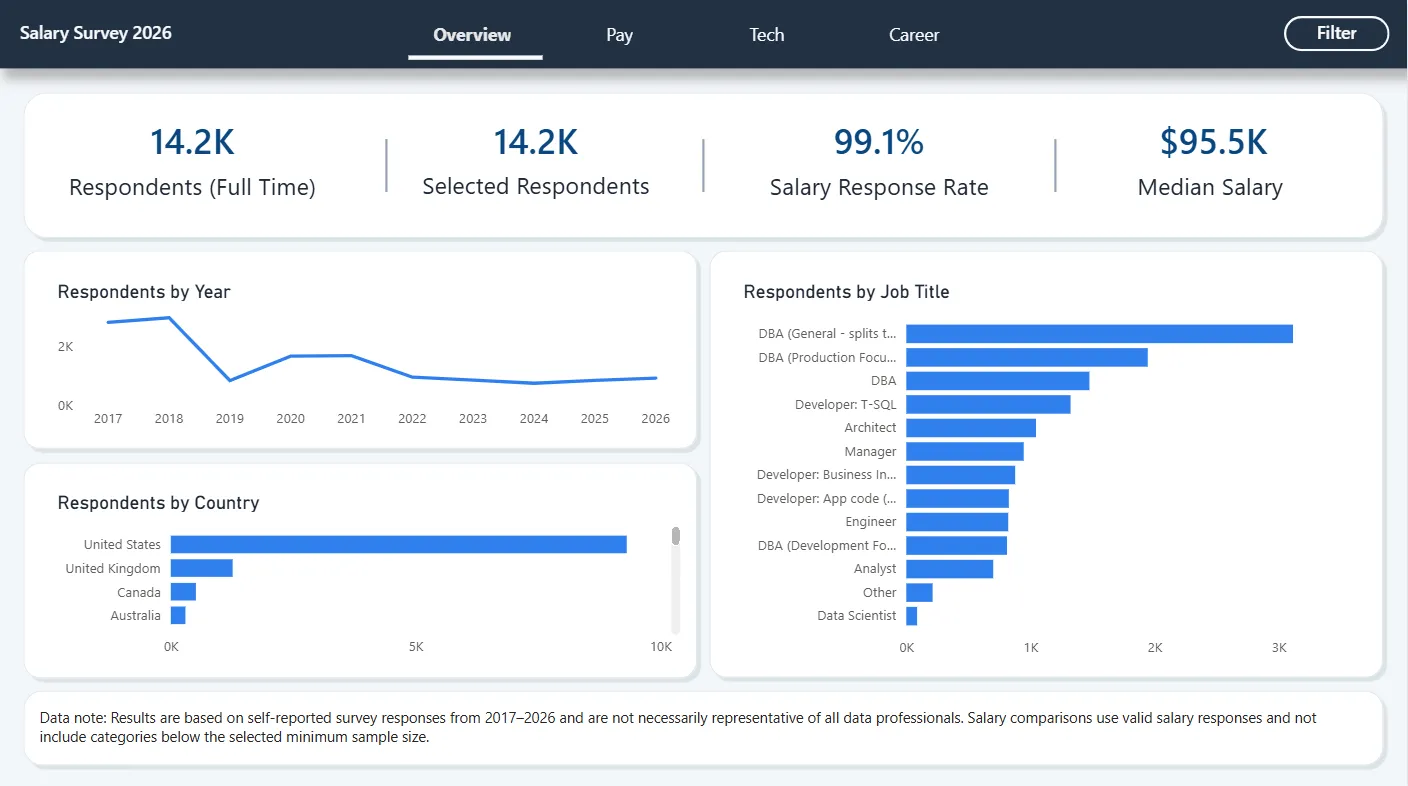Viewport: 1408px width, 786px height.
Task: Select the Developer: Business In... bar
Action: 961,475
